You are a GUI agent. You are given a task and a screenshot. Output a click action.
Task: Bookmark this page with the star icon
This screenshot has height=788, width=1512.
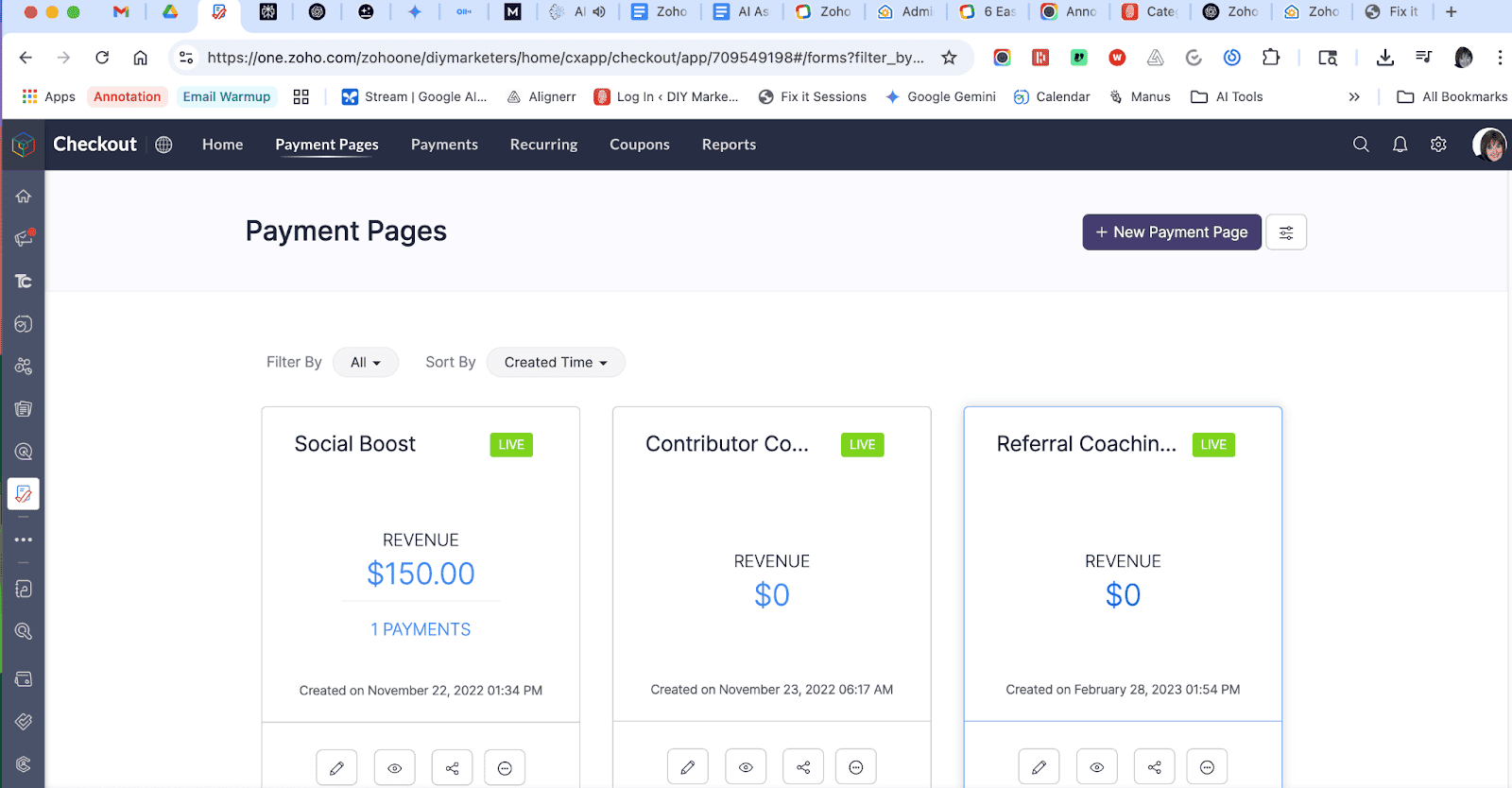coord(949,58)
